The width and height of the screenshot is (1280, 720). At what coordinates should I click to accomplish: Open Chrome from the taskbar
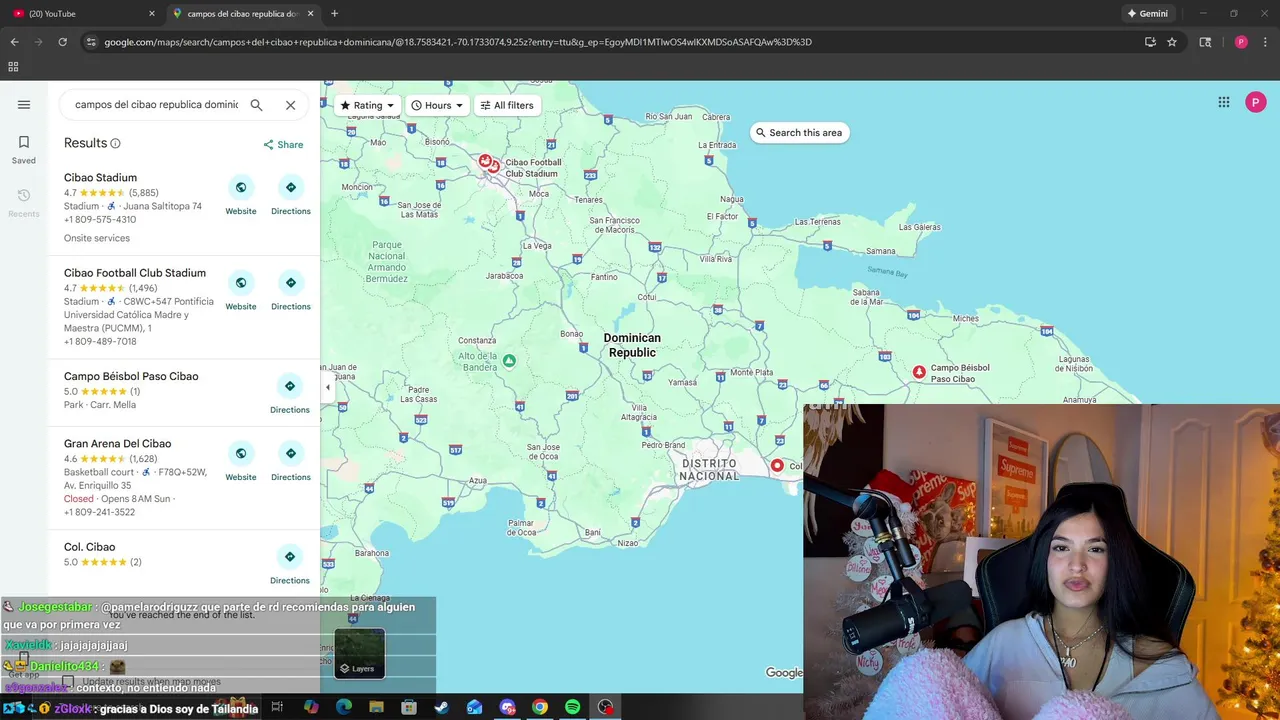click(x=540, y=707)
